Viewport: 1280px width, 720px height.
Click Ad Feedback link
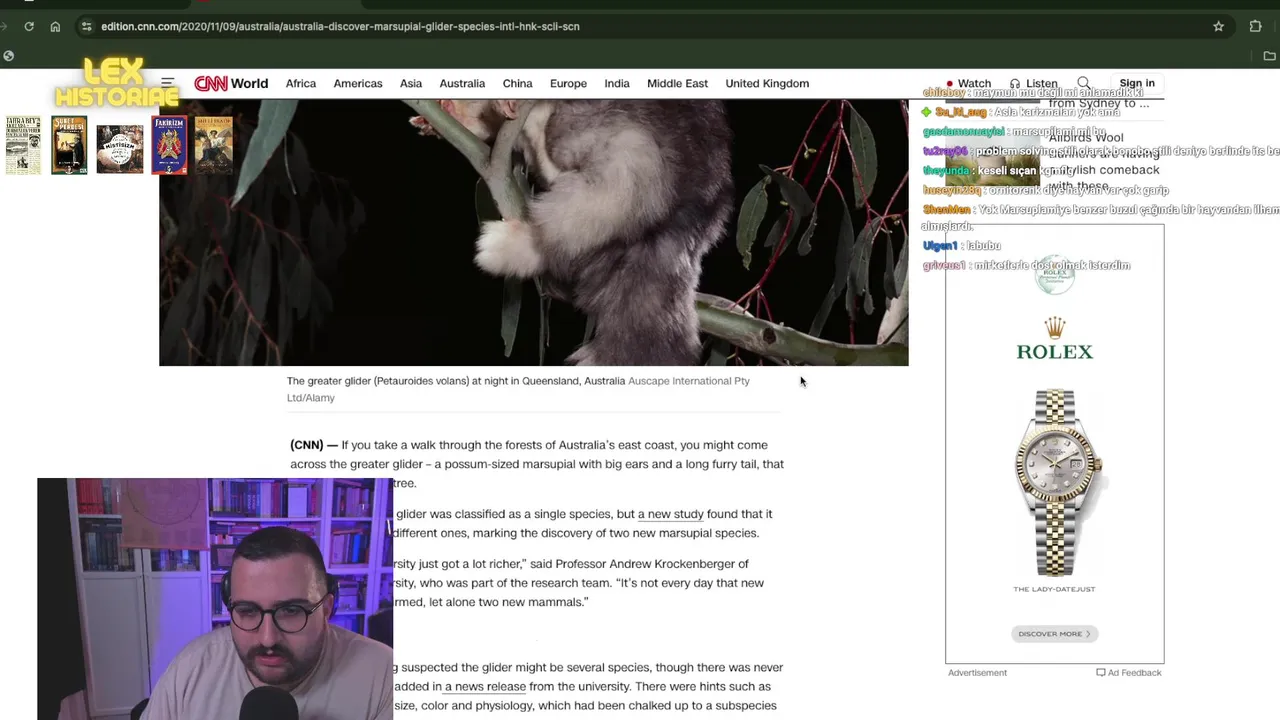(x=1129, y=673)
